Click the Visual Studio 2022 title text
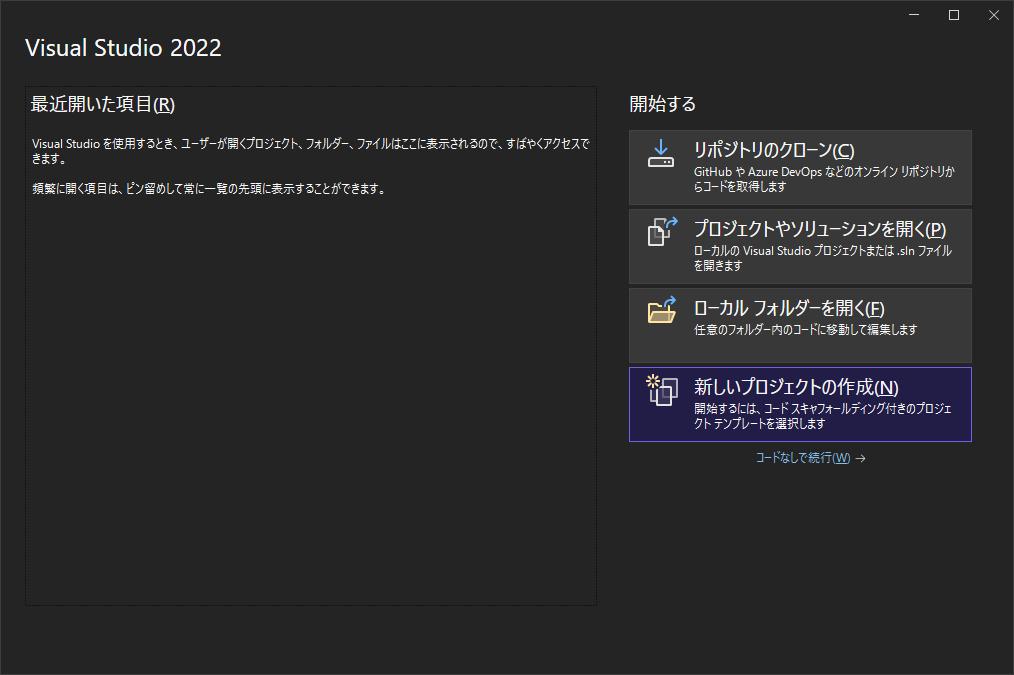The image size is (1014, 675). point(123,48)
